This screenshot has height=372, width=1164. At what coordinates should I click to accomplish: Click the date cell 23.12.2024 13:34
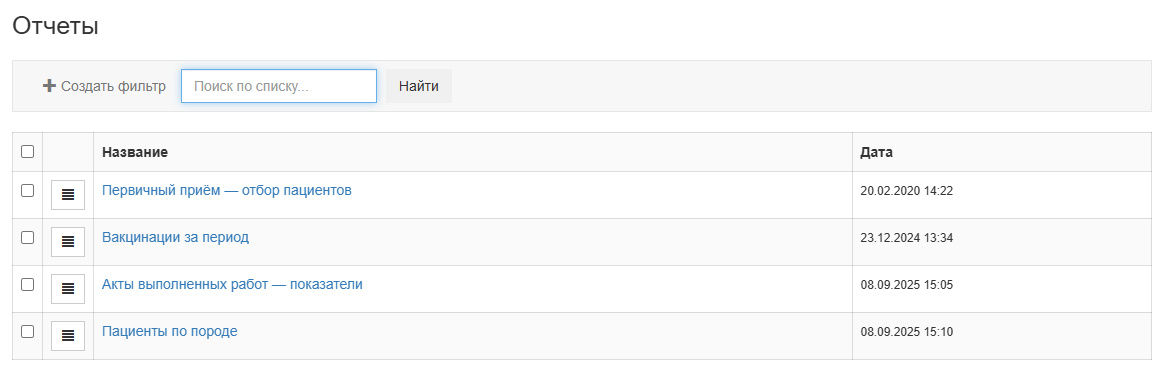(x=906, y=238)
